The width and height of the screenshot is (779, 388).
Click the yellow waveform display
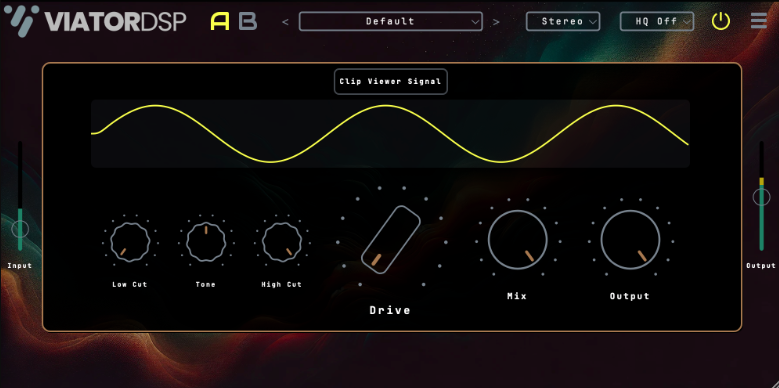[x=390, y=134]
